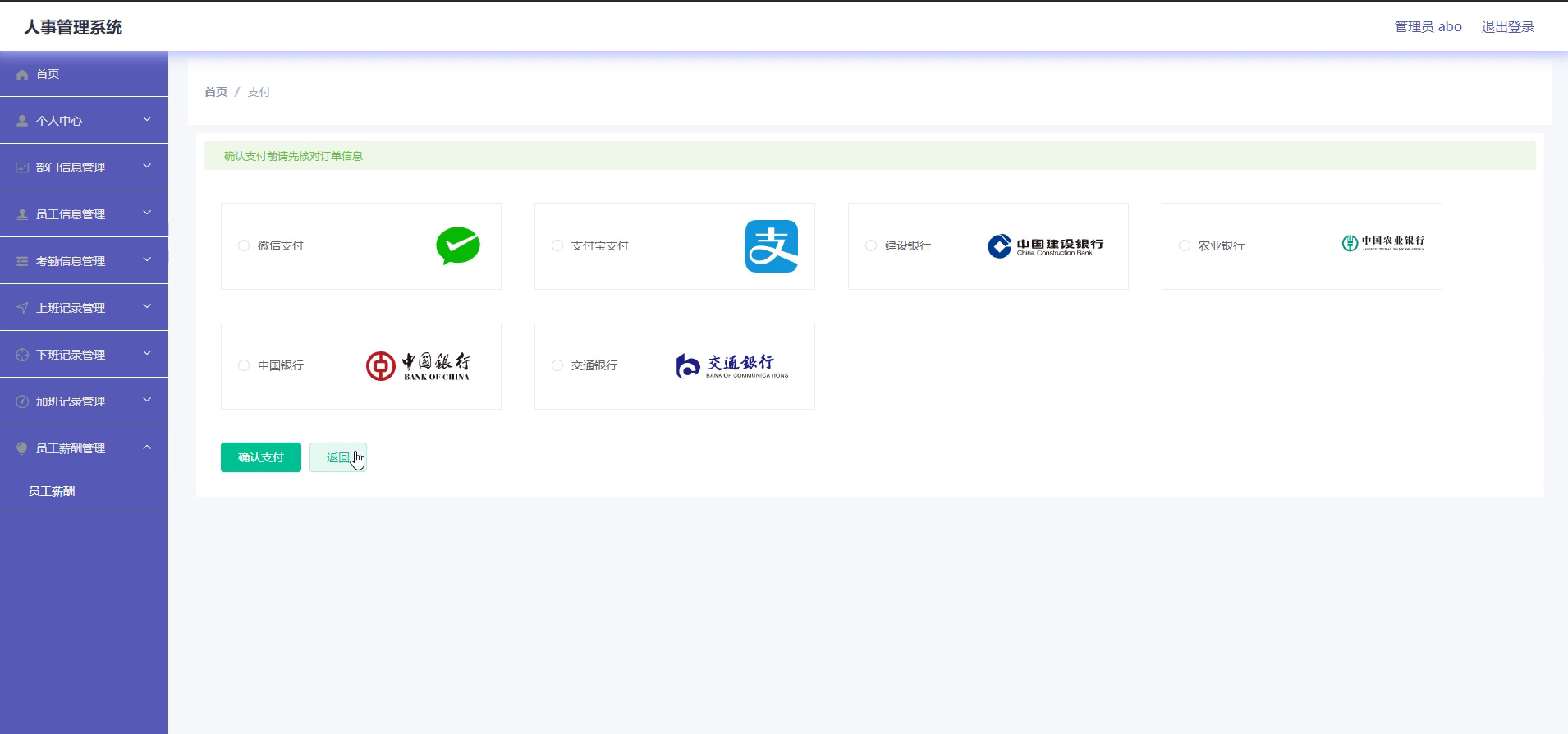
Task: Expand the 上班记录管理 chevron
Action: [147, 306]
